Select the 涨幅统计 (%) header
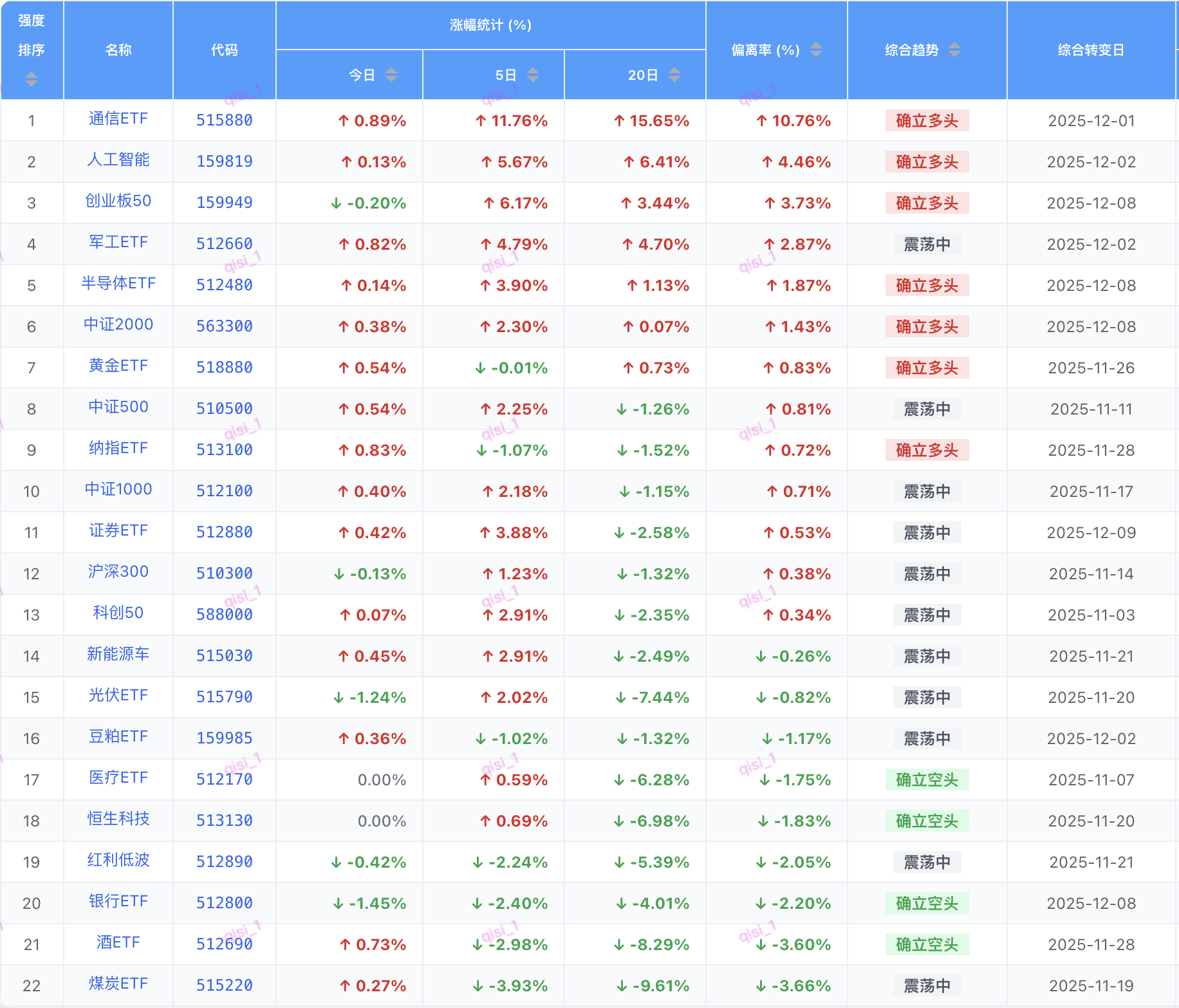 point(490,25)
